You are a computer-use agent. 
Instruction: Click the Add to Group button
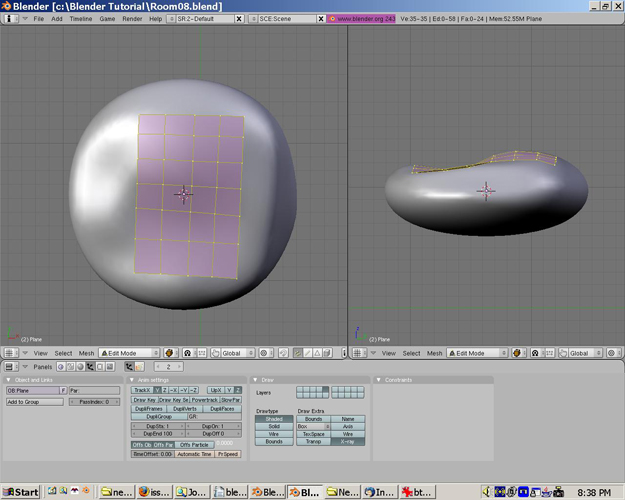point(34,402)
